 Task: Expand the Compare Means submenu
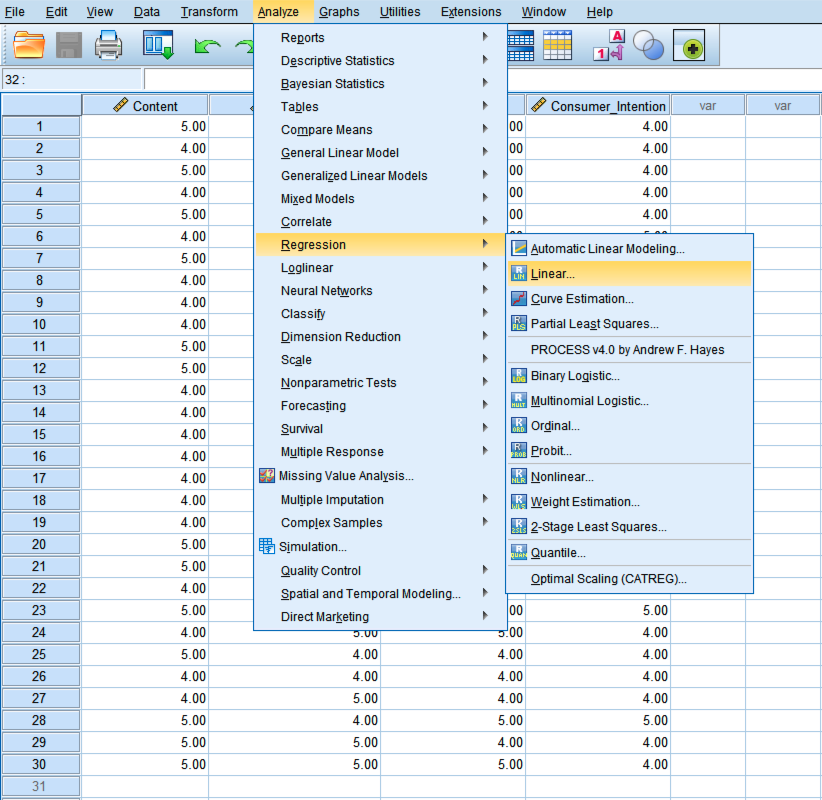click(x=325, y=129)
